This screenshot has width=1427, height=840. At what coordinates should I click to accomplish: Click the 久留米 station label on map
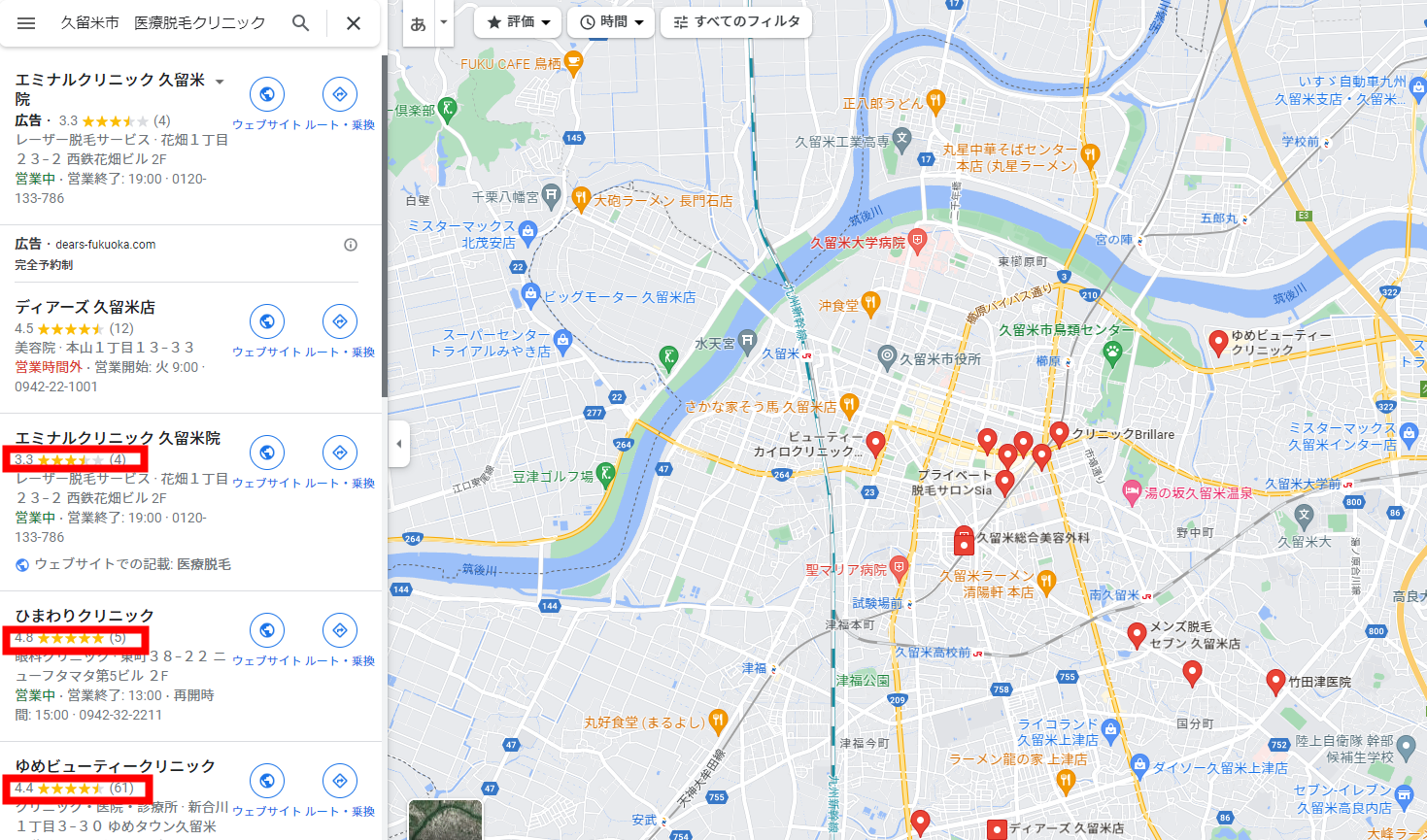[780, 353]
